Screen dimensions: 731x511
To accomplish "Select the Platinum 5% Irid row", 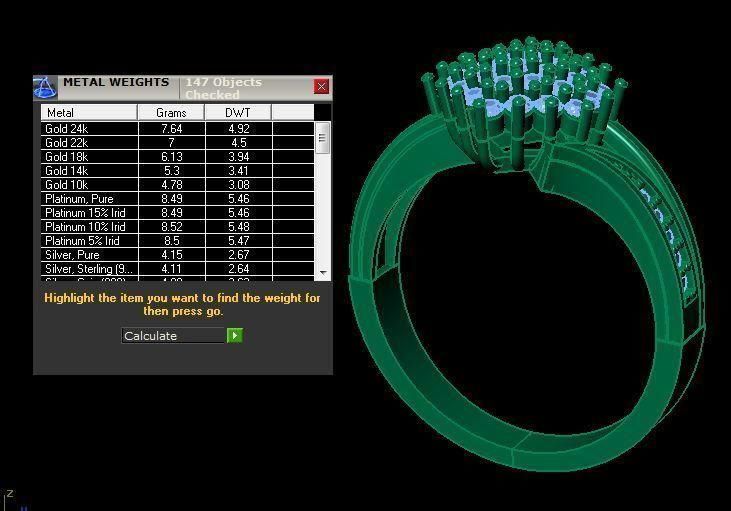I will point(177,241).
